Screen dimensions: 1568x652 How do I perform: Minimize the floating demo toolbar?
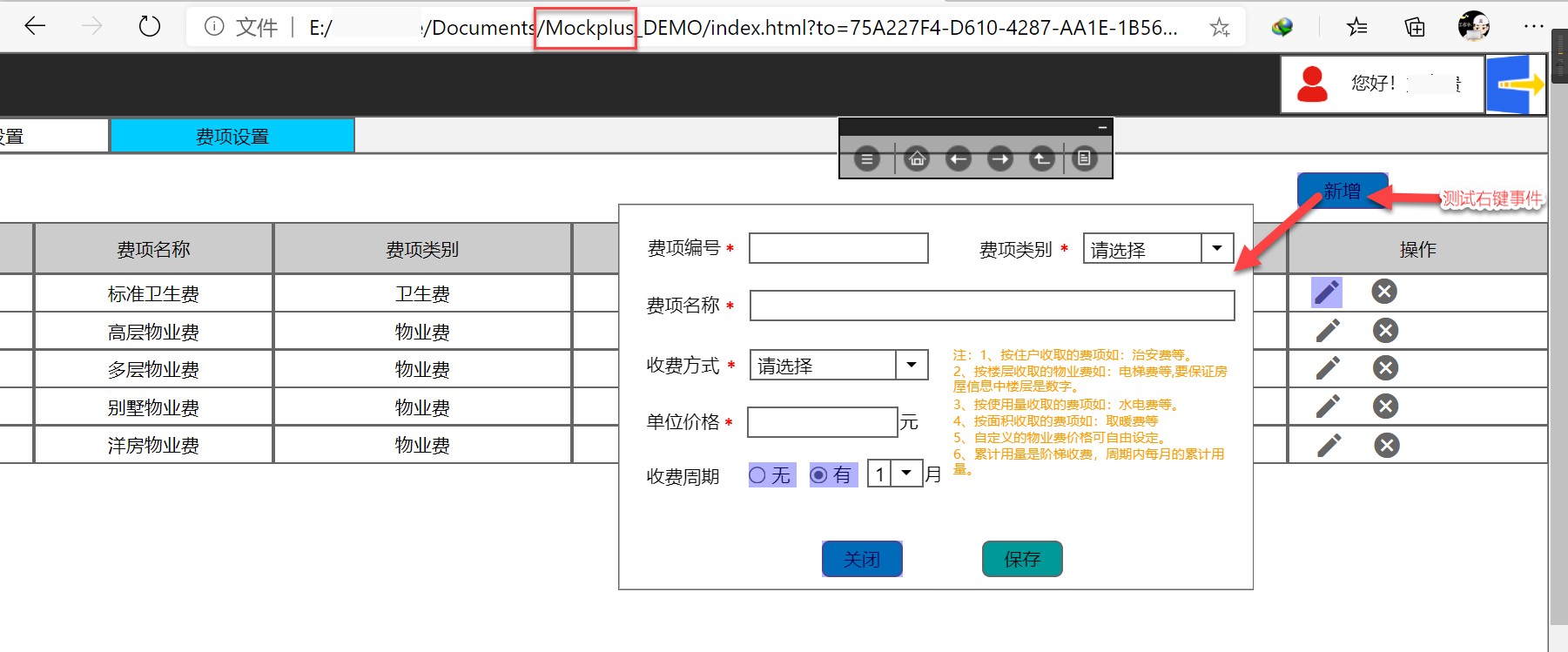pyautogui.click(x=1102, y=127)
